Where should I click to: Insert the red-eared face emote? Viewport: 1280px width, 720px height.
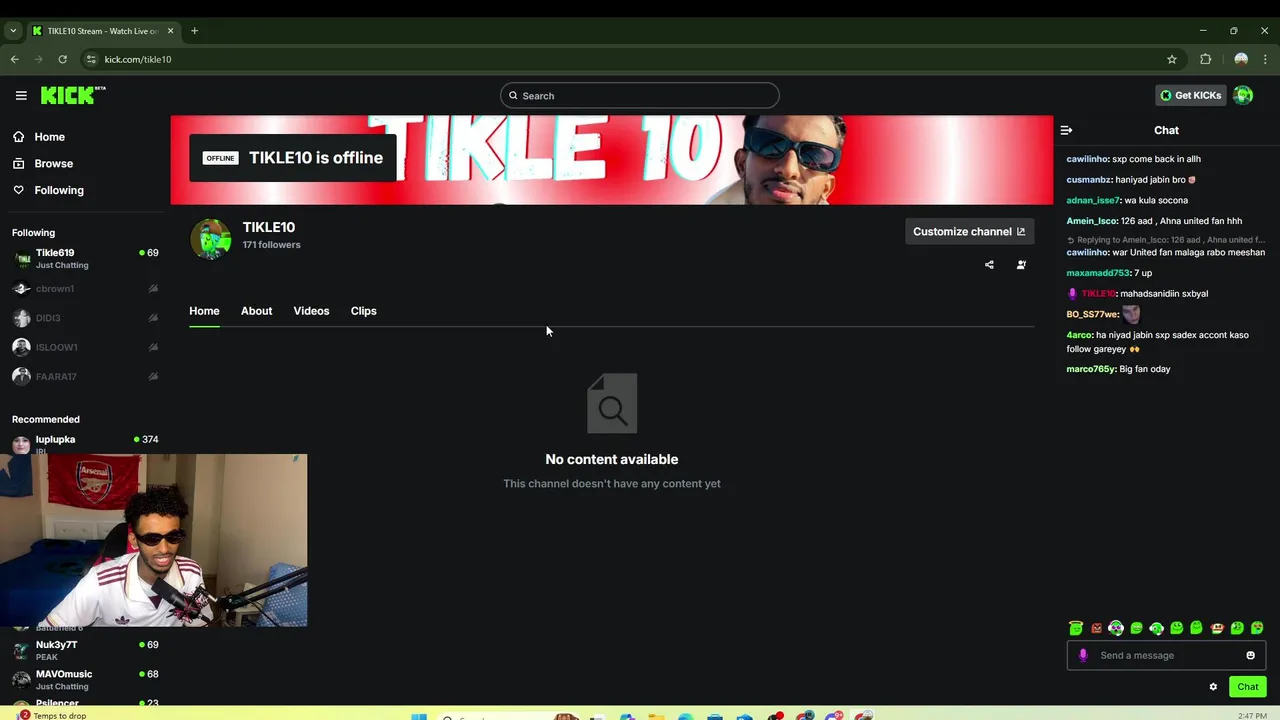click(1217, 628)
